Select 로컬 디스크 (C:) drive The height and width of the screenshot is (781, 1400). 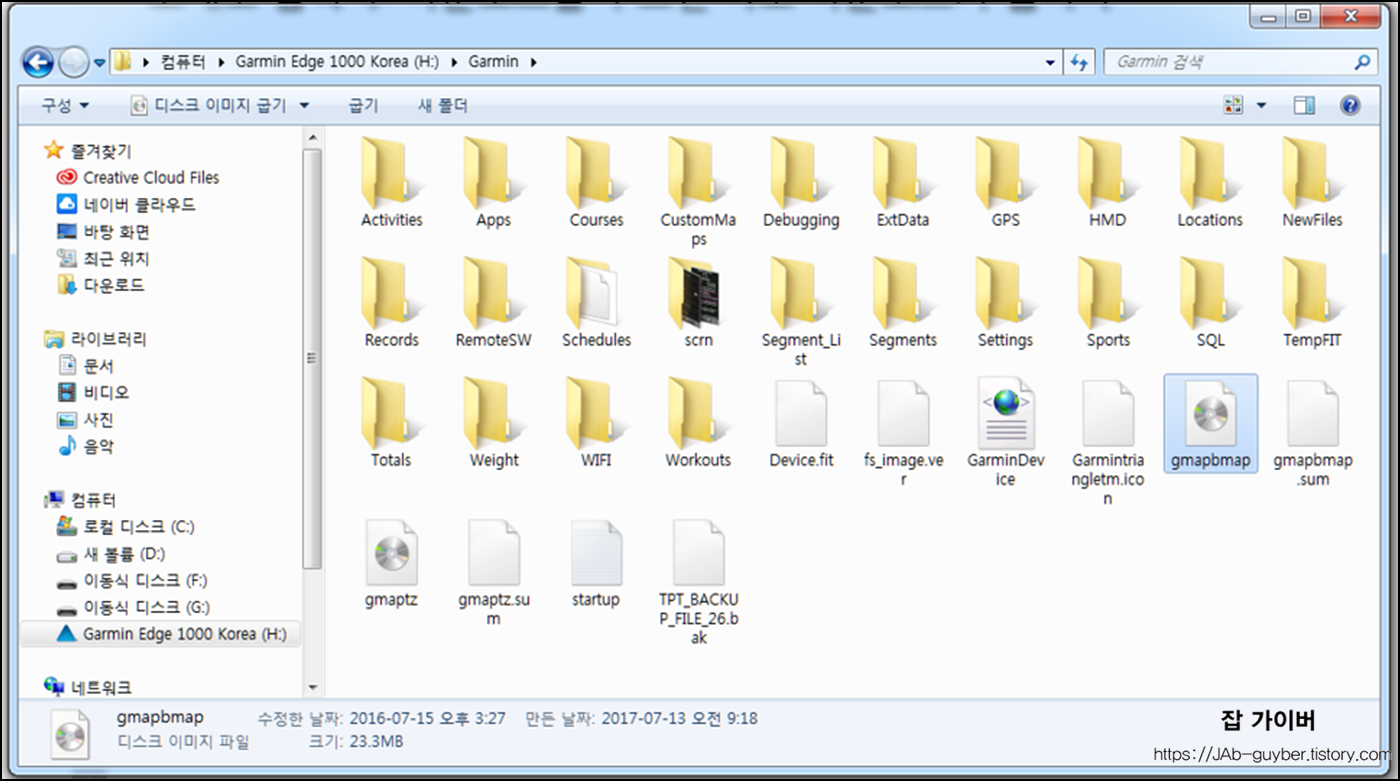coord(126,527)
